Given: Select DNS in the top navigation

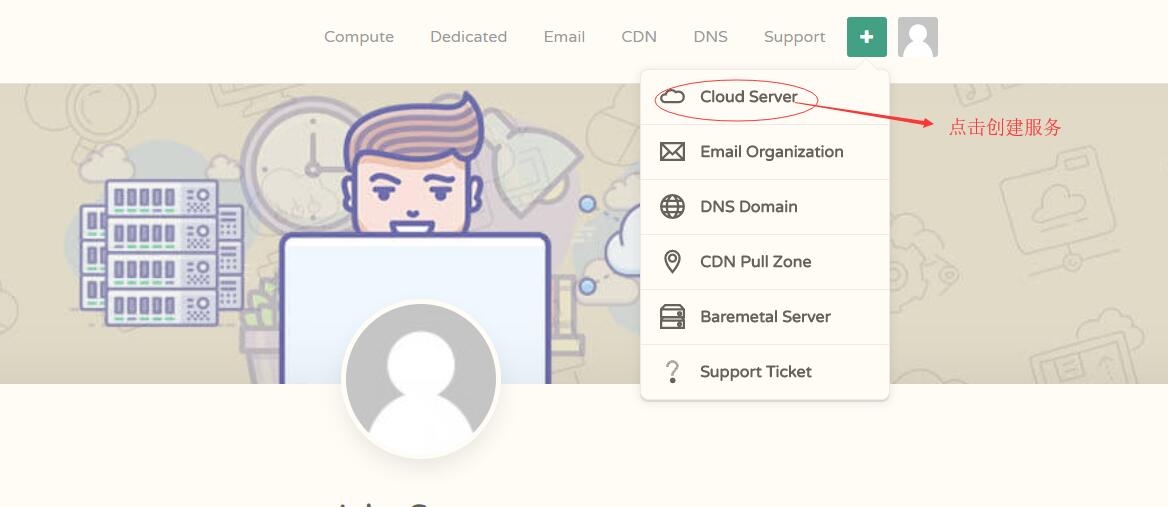Looking at the screenshot, I should tap(711, 36).
